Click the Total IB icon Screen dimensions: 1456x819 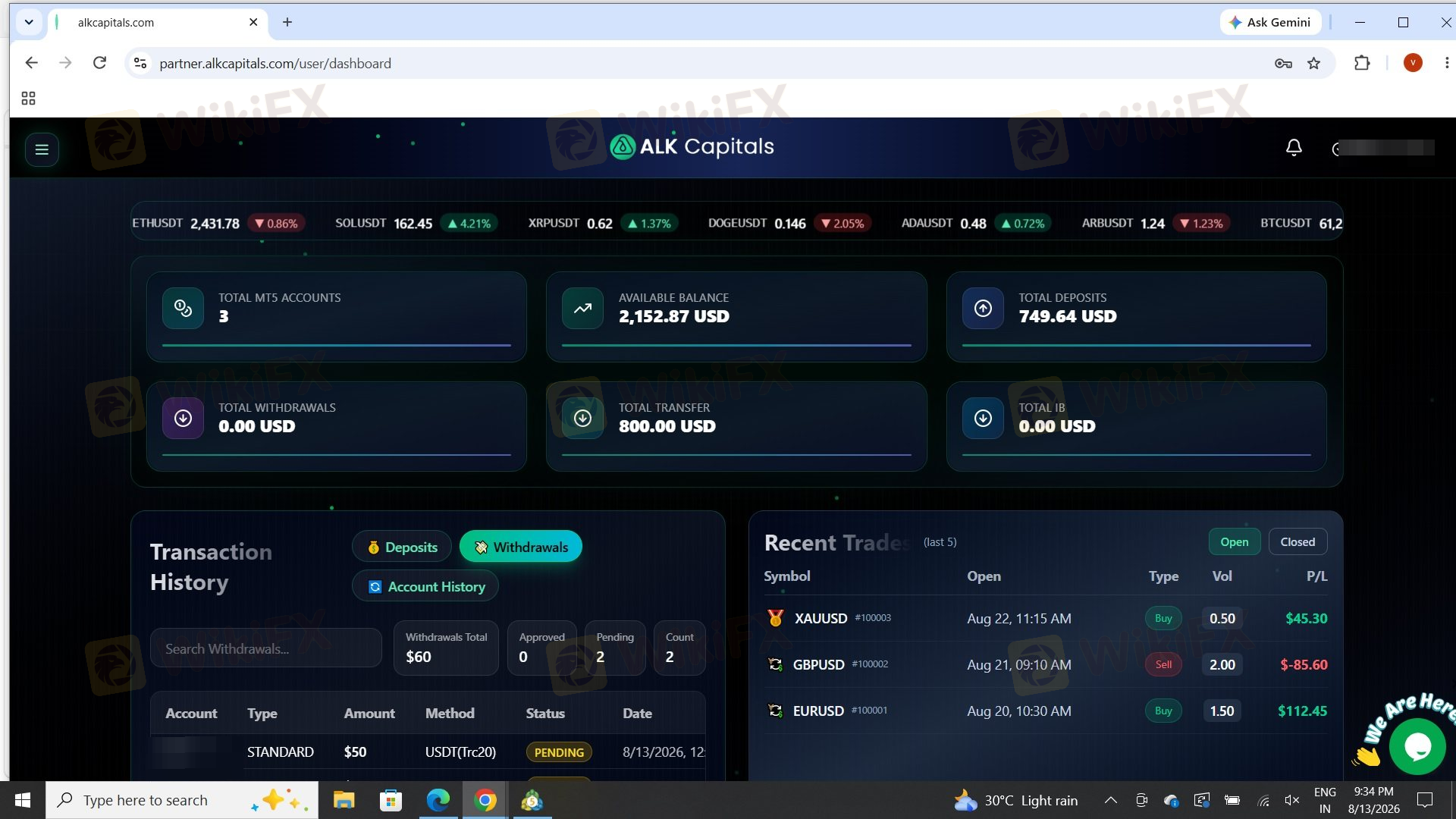(983, 418)
